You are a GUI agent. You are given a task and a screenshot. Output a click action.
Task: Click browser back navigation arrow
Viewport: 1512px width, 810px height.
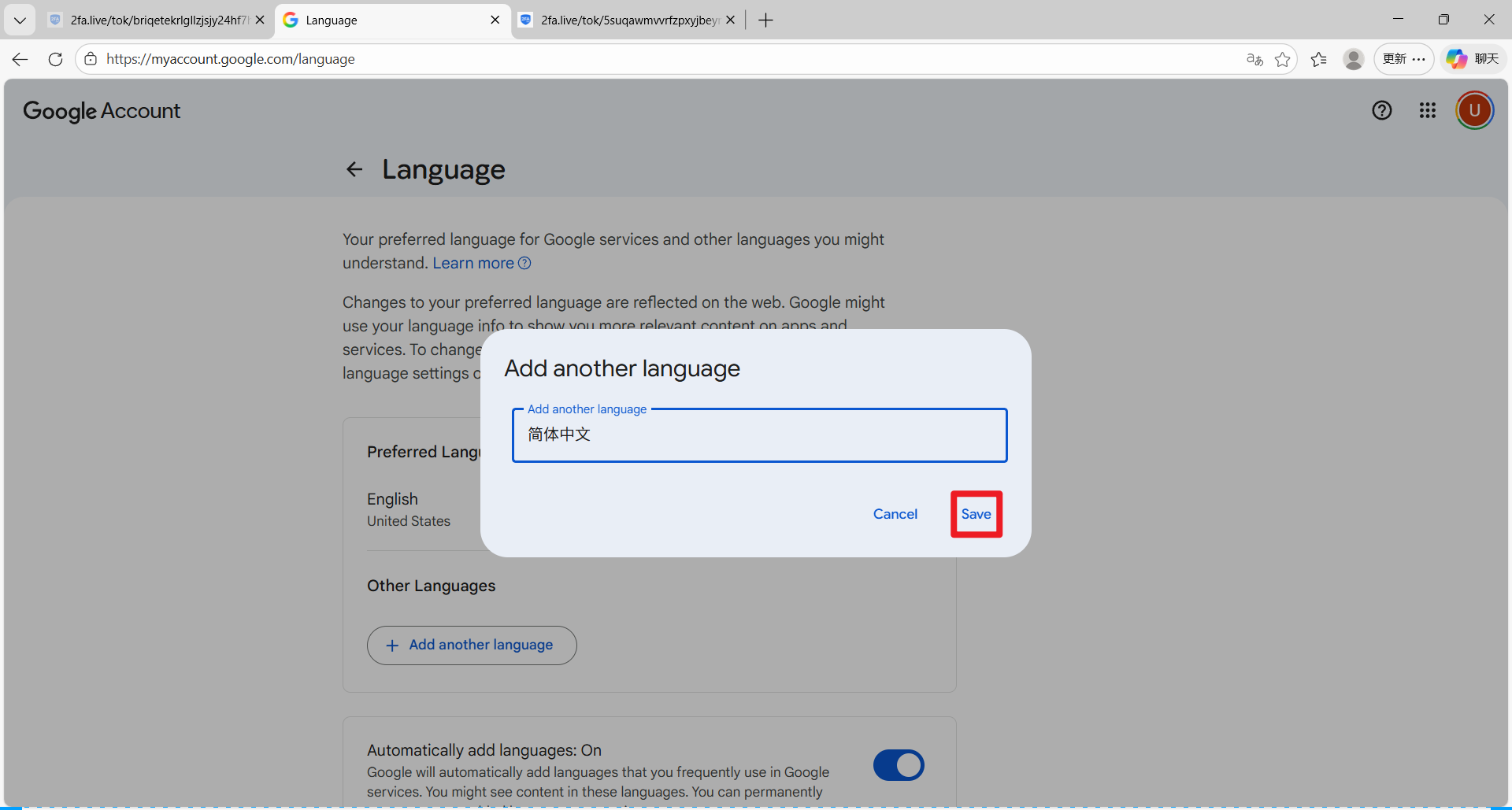pos(20,59)
